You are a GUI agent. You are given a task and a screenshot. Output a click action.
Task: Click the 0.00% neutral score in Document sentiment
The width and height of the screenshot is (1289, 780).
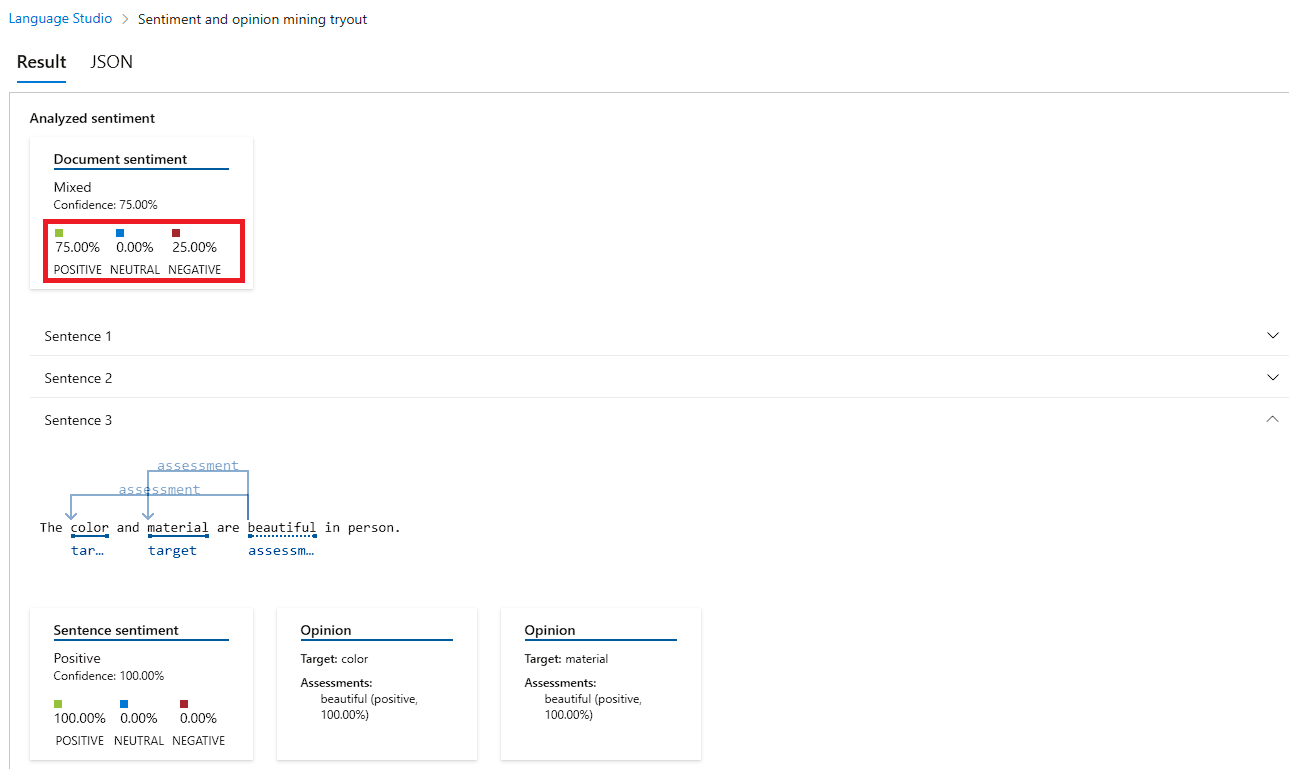tap(135, 247)
